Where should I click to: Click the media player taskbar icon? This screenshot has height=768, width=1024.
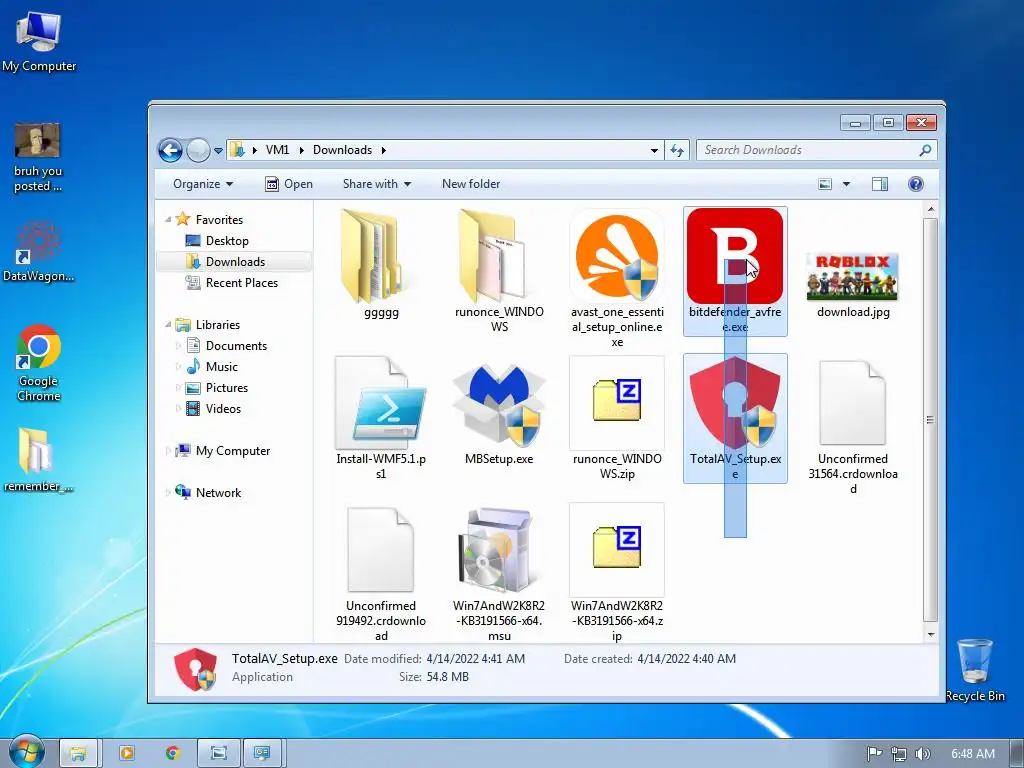[127, 753]
